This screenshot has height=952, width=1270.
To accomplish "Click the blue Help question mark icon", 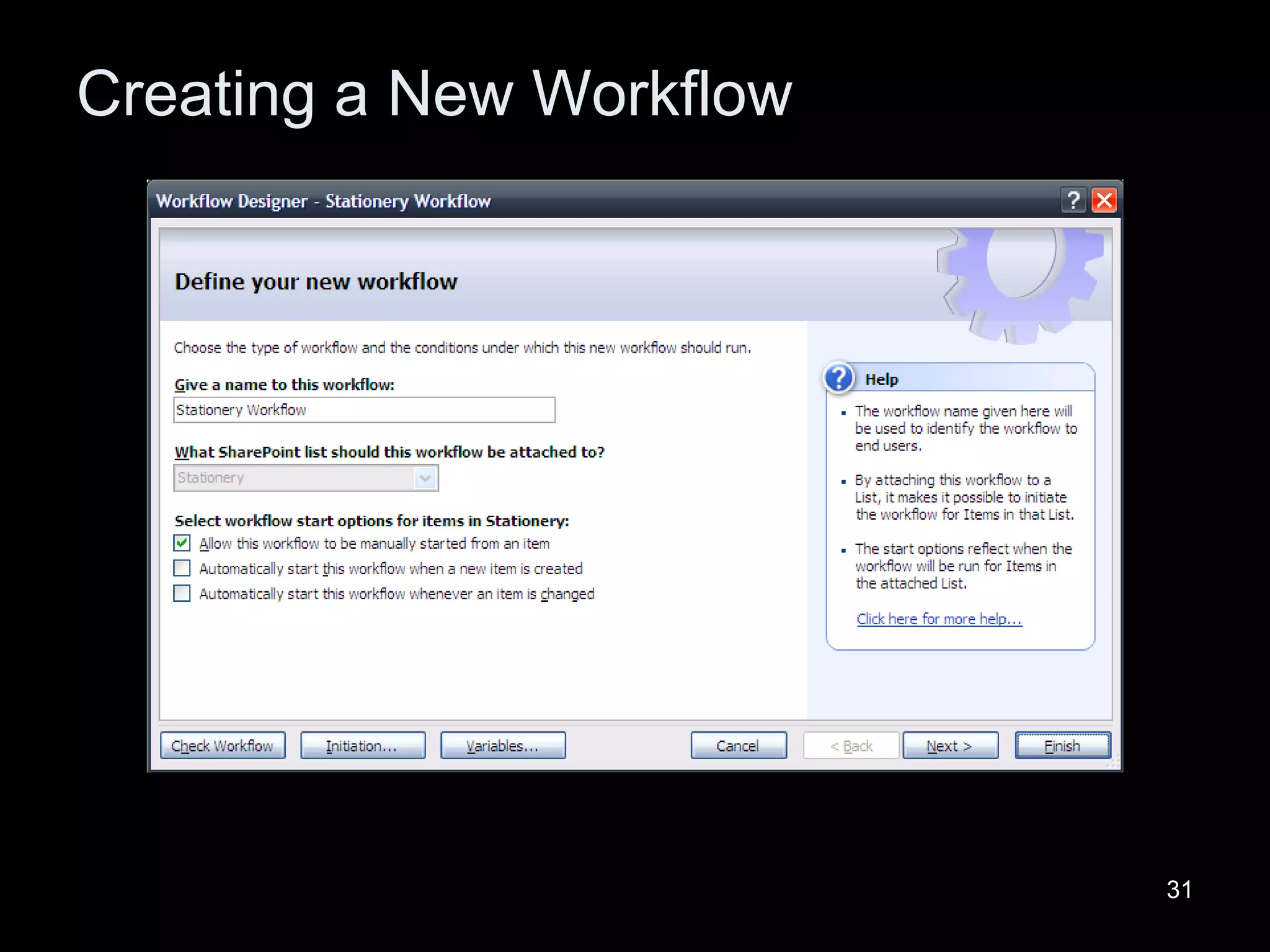I will tap(840, 378).
